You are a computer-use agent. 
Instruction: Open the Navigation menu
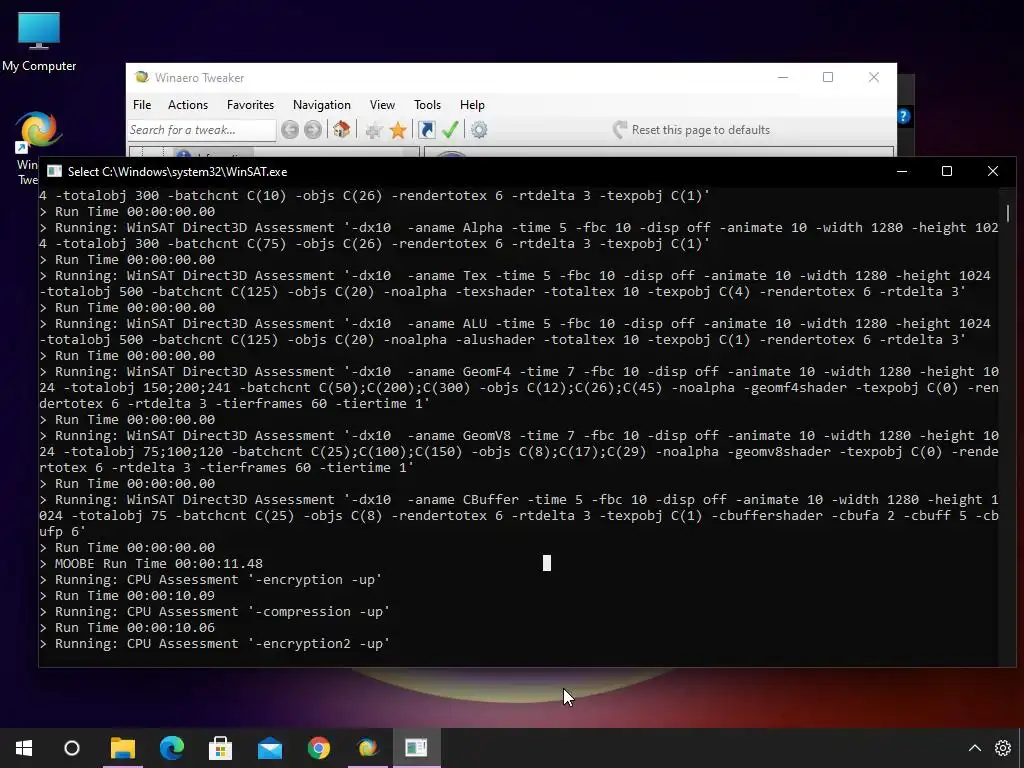321,104
